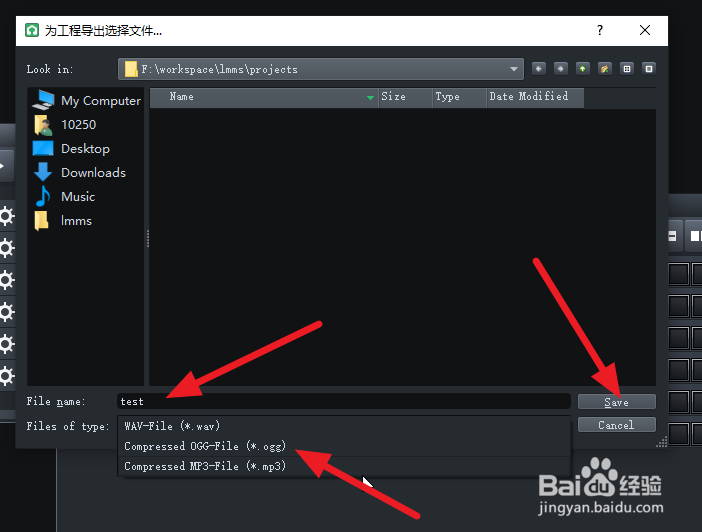Click the Save button

[x=616, y=402]
